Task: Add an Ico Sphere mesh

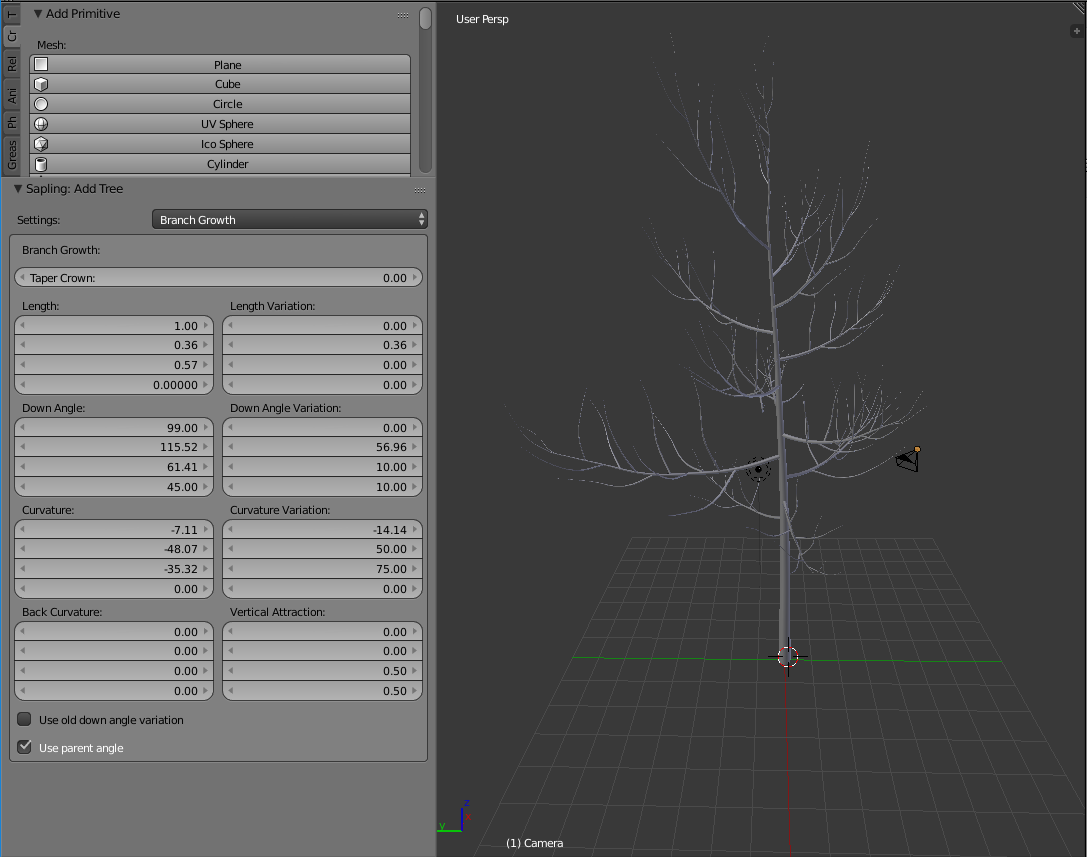Action: pyautogui.click(x=220, y=144)
